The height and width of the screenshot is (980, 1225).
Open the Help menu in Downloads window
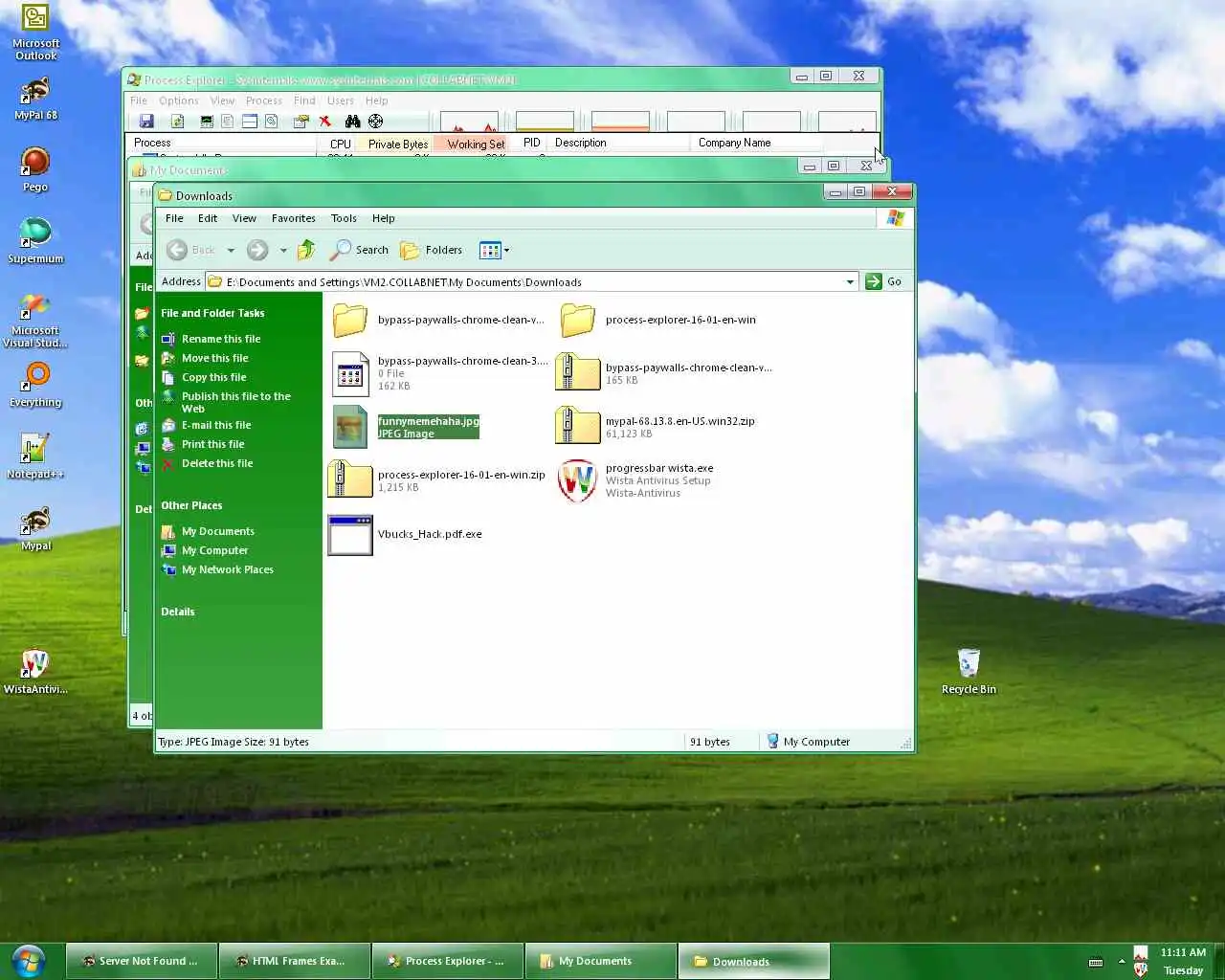383,218
